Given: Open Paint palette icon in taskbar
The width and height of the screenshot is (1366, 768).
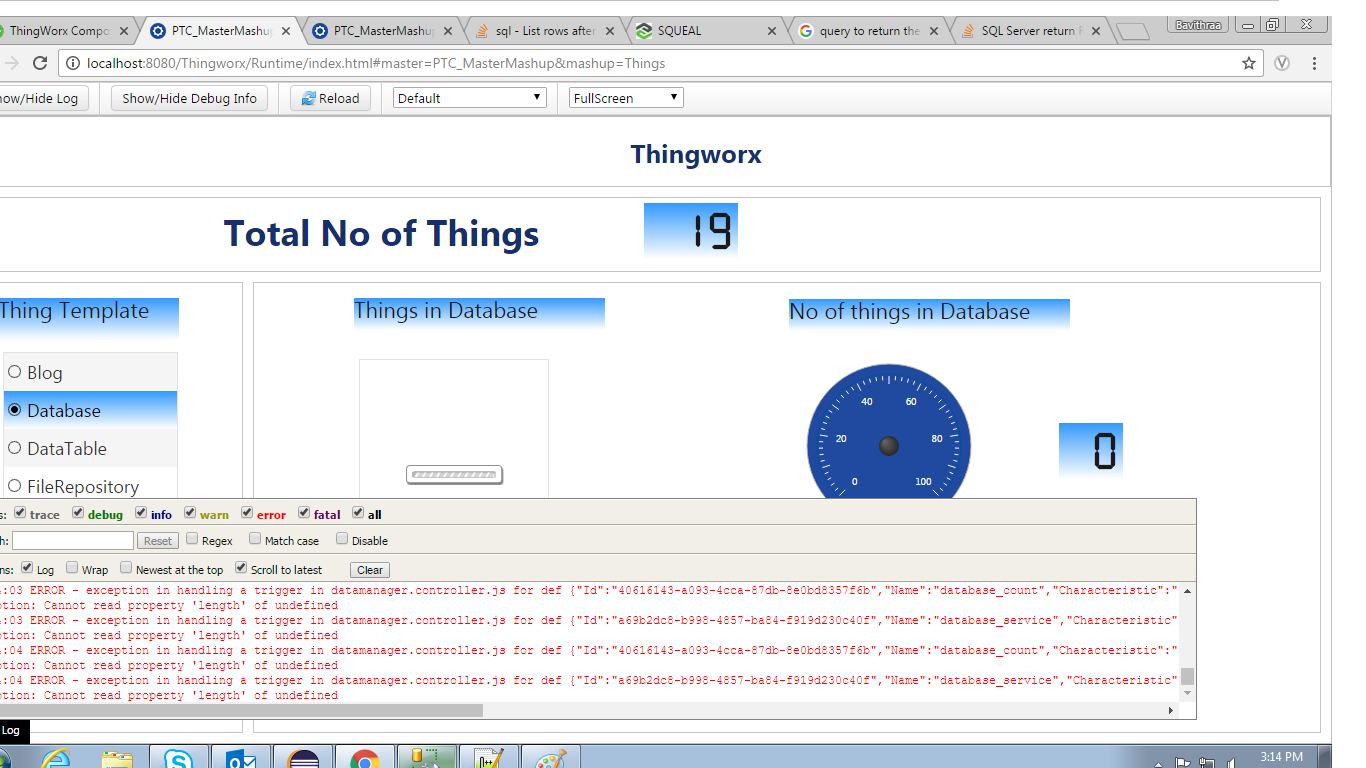Looking at the screenshot, I should pos(551,757).
